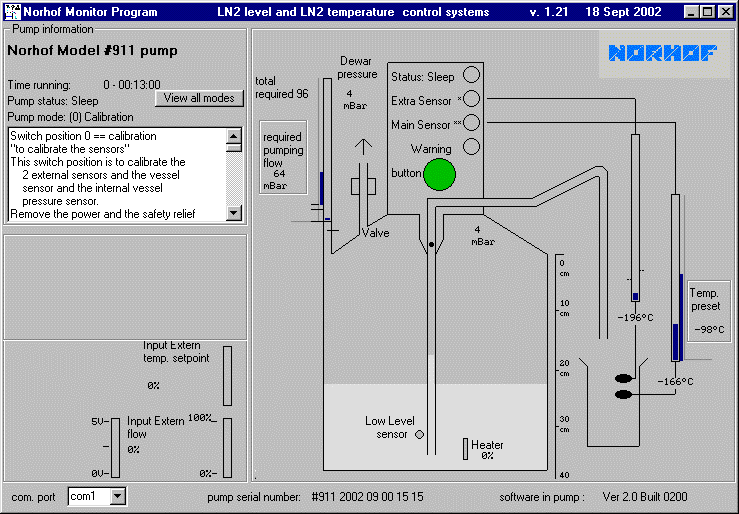
Task: Click the Norhof Model #911 pump heading
Action: [x=92, y=50]
